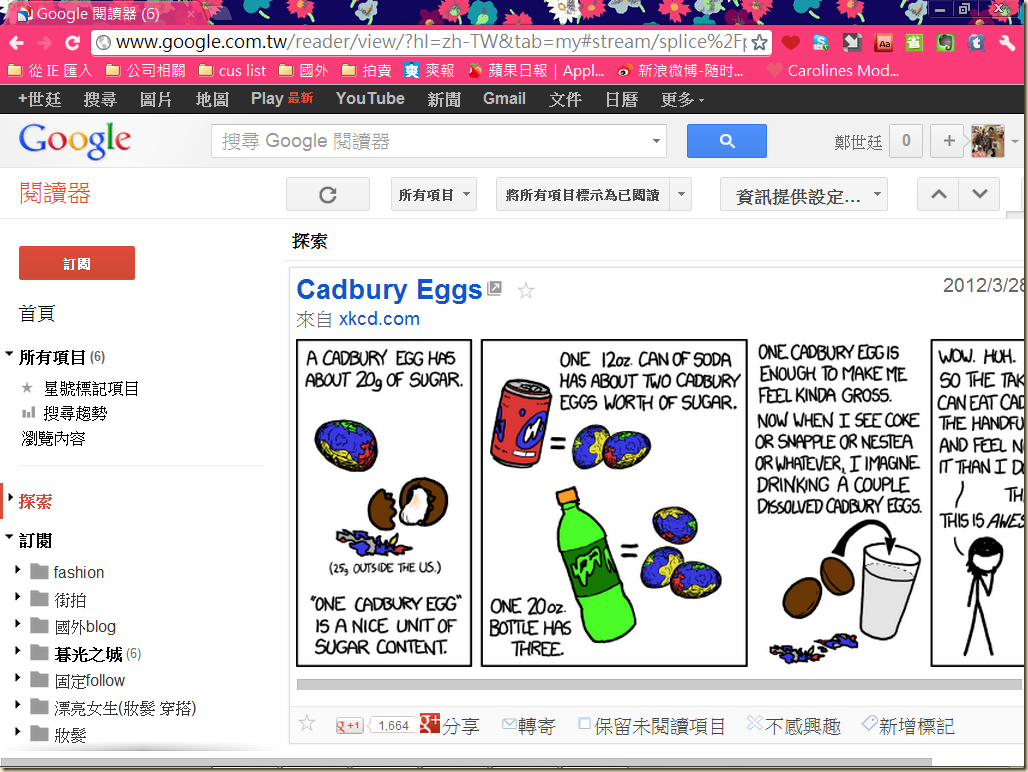Image resolution: width=1028 pixels, height=772 pixels.
Task: Open 日曆 in the Google bar
Action: [x=621, y=99]
